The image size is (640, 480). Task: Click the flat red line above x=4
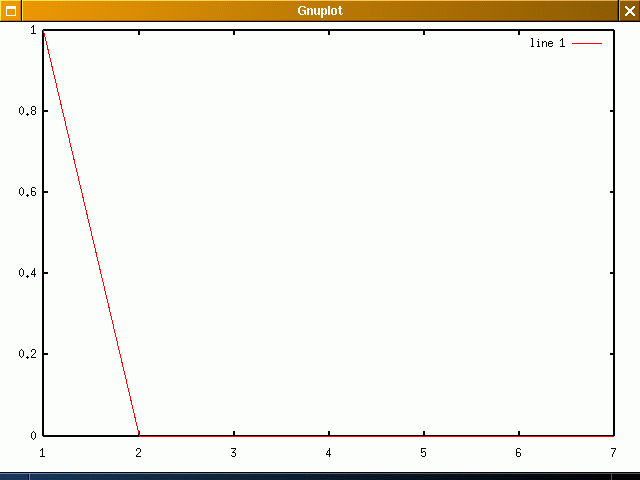(x=328, y=435)
